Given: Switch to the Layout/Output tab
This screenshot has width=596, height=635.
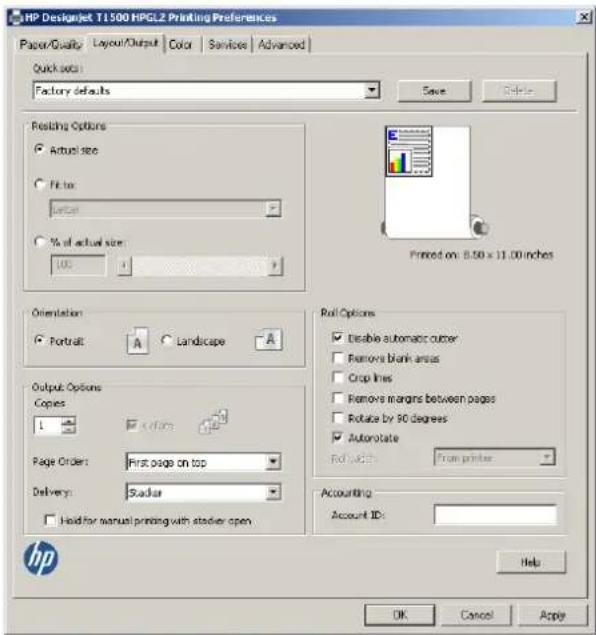Looking at the screenshot, I should [126, 43].
